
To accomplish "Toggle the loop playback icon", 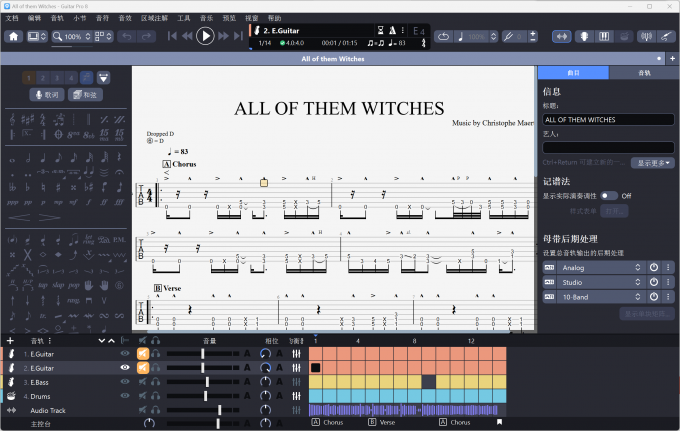I will [443, 36].
